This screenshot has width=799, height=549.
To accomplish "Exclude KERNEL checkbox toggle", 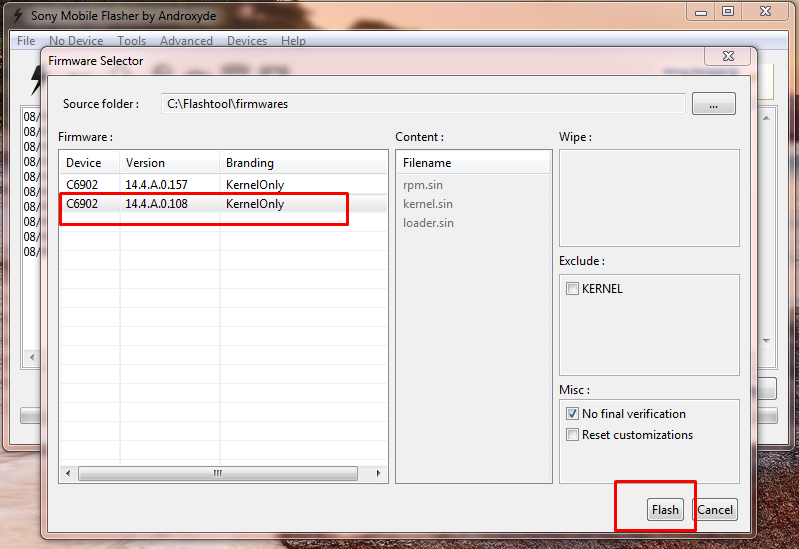I will [572, 289].
